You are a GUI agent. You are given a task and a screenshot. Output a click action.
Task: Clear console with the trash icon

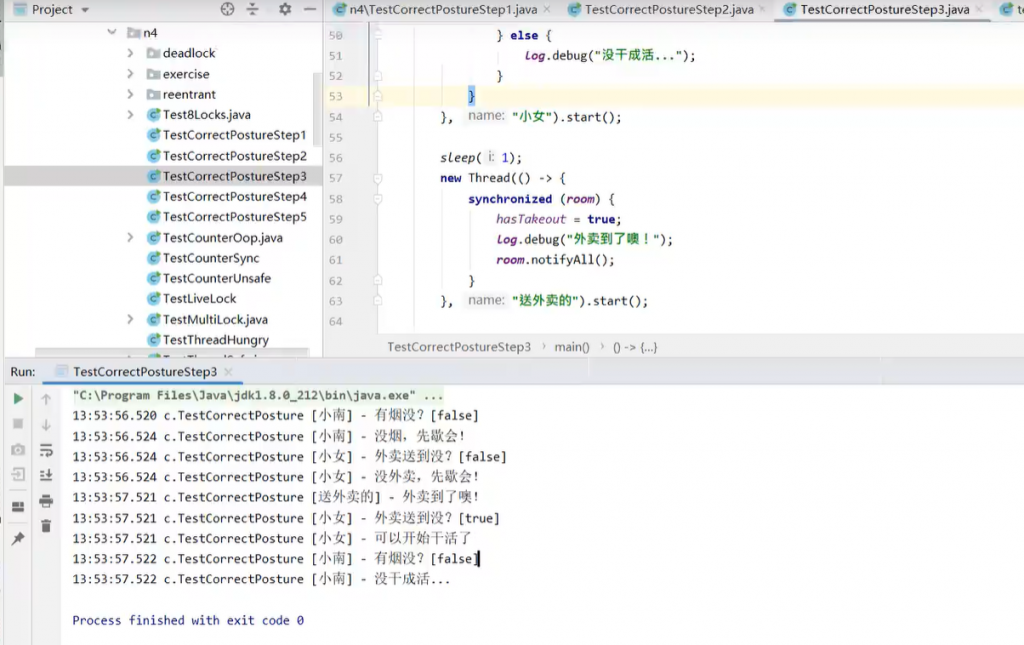click(x=46, y=526)
